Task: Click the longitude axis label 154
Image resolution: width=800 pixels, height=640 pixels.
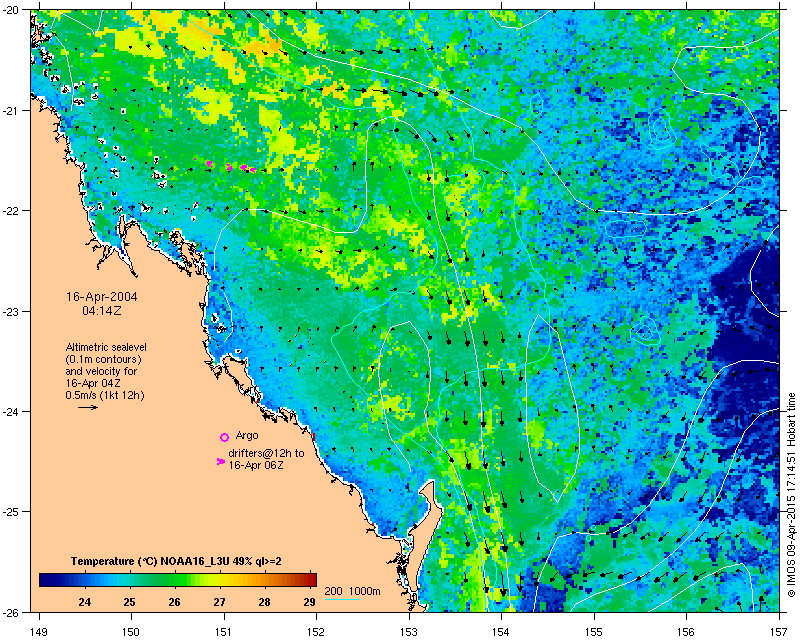Action: pos(502,632)
